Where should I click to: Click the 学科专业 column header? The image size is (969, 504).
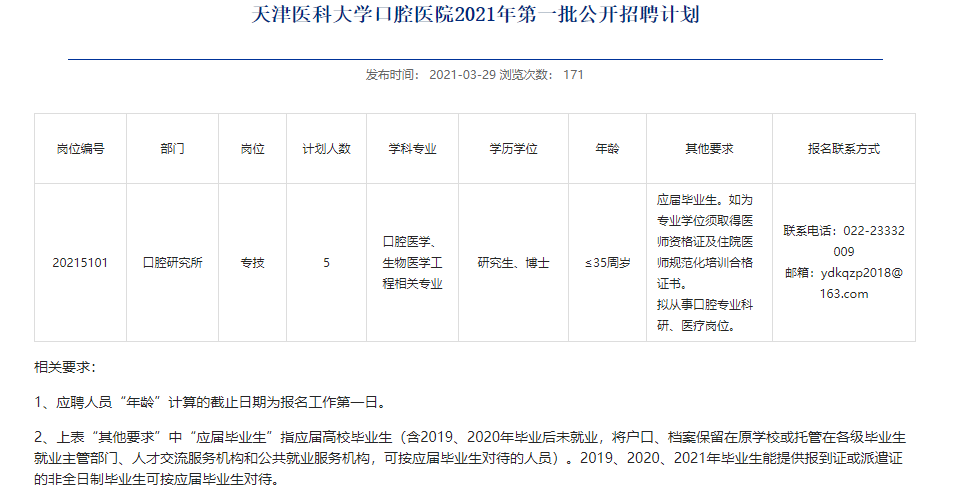point(413,148)
